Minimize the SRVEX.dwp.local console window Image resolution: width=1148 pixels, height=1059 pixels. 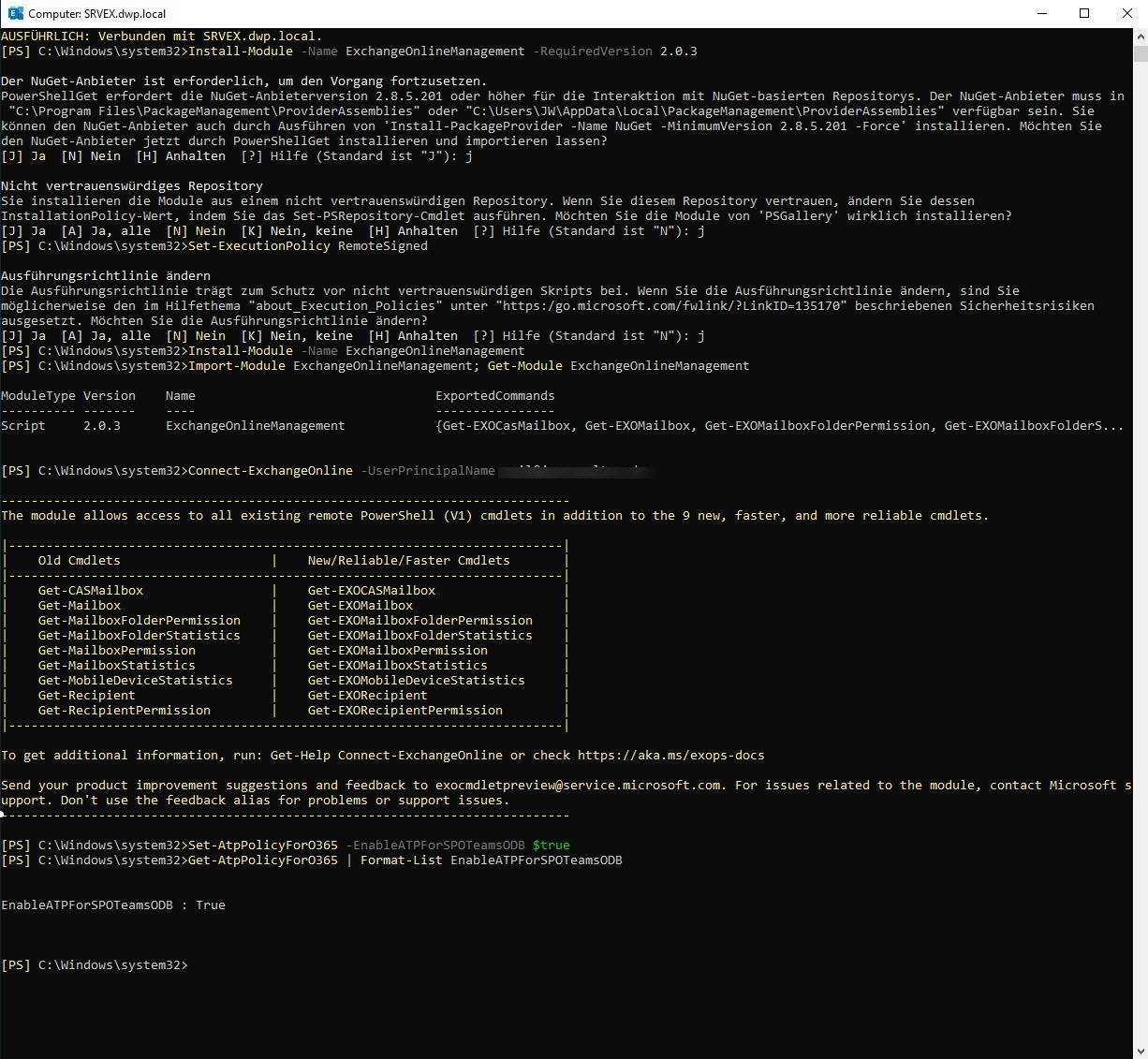(x=1042, y=13)
